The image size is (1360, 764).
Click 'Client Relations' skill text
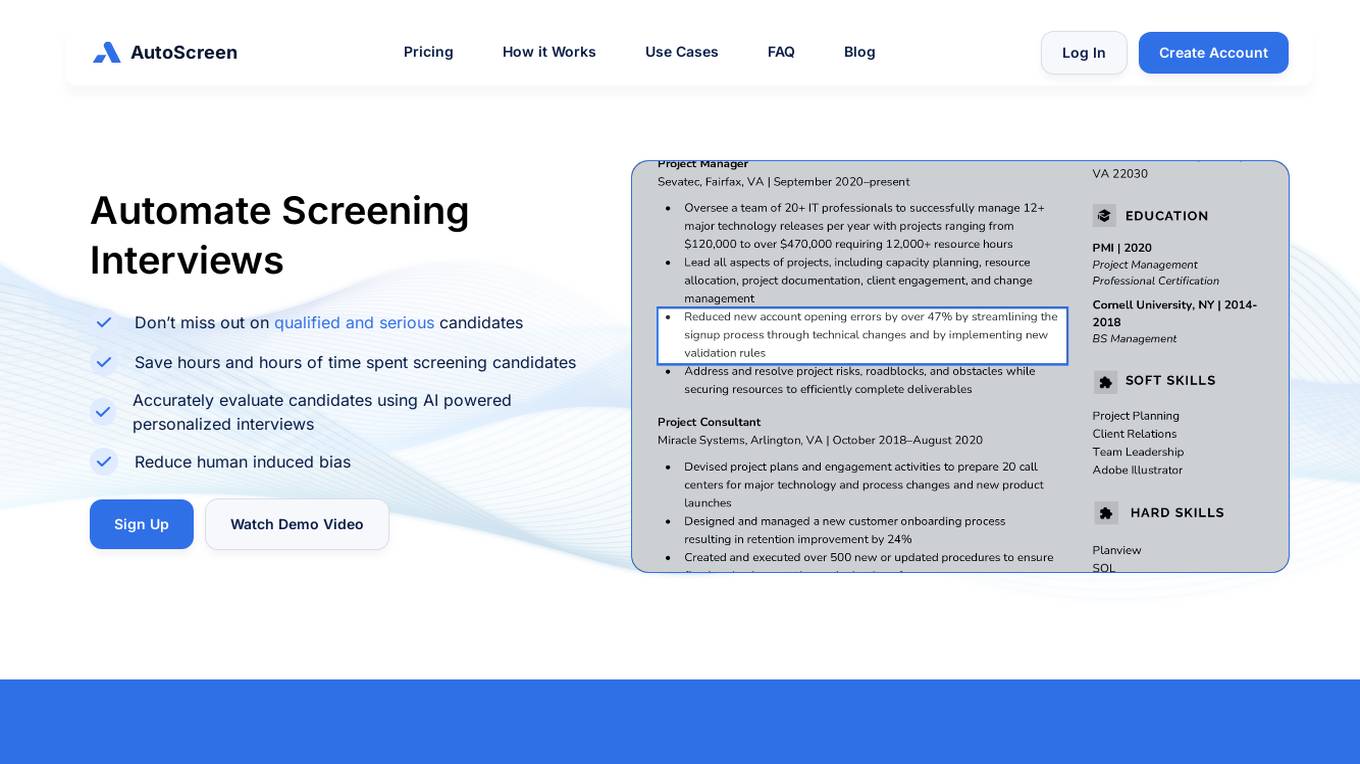pyautogui.click(x=1134, y=434)
